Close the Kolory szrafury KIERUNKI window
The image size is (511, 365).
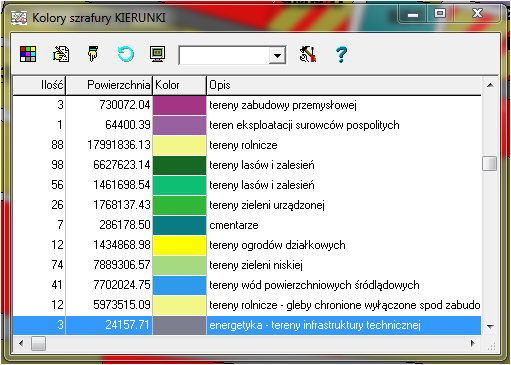pos(477,14)
